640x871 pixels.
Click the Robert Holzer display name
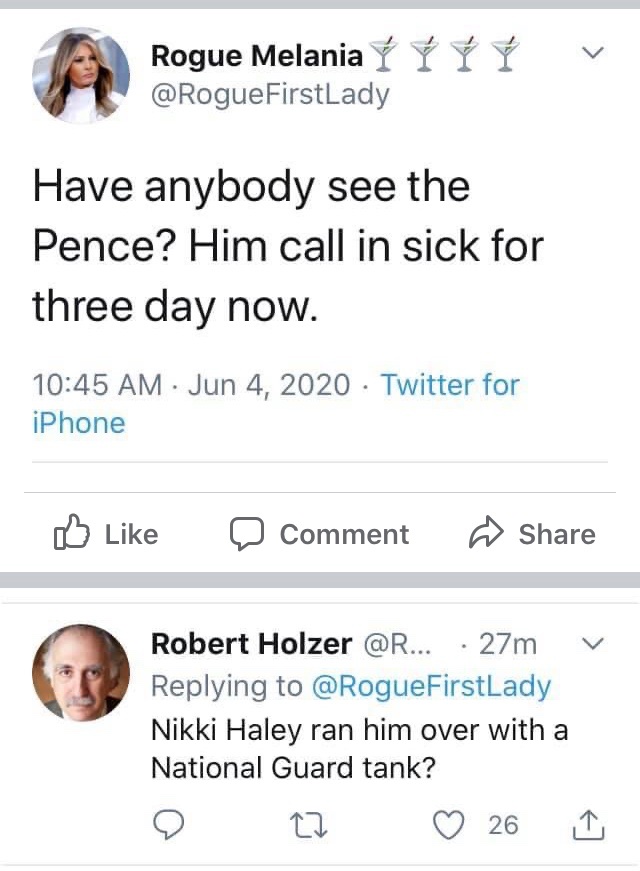[x=251, y=643]
